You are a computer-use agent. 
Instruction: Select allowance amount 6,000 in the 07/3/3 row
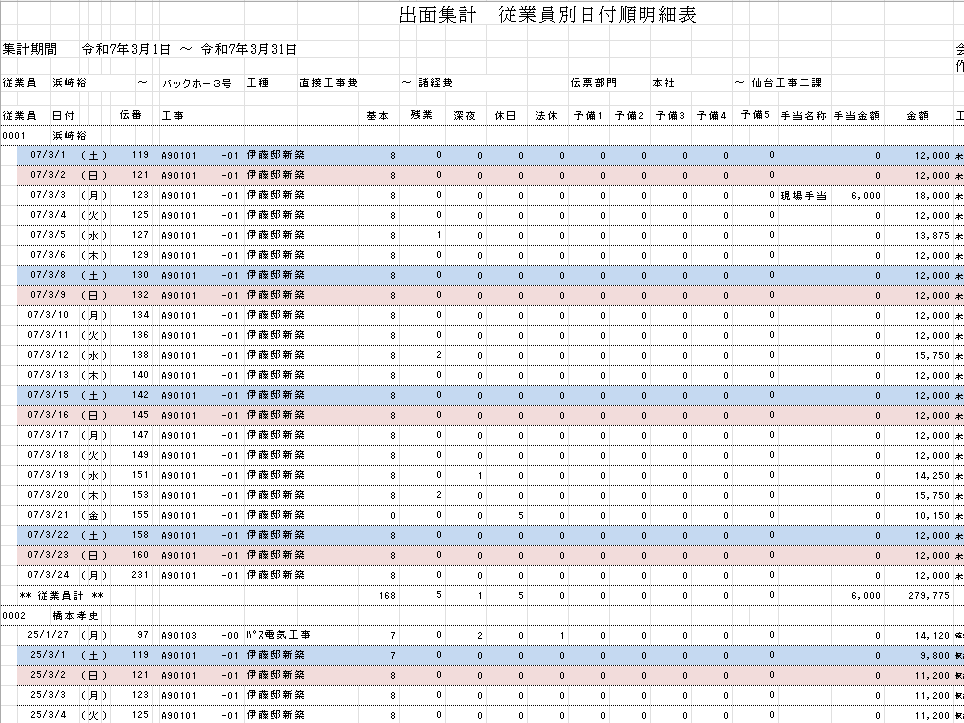pyautogui.click(x=866, y=196)
